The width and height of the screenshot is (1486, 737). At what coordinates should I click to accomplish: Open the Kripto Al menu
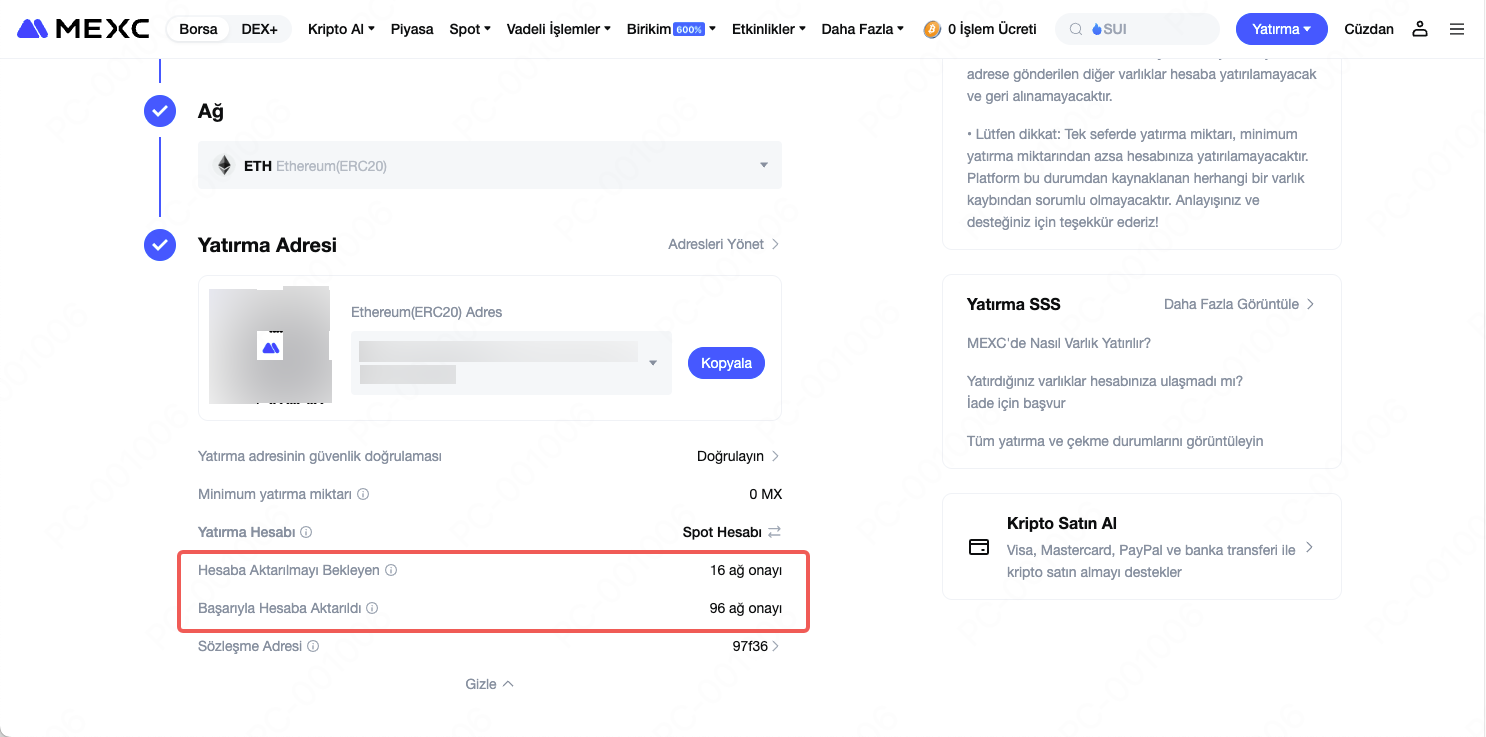[341, 29]
